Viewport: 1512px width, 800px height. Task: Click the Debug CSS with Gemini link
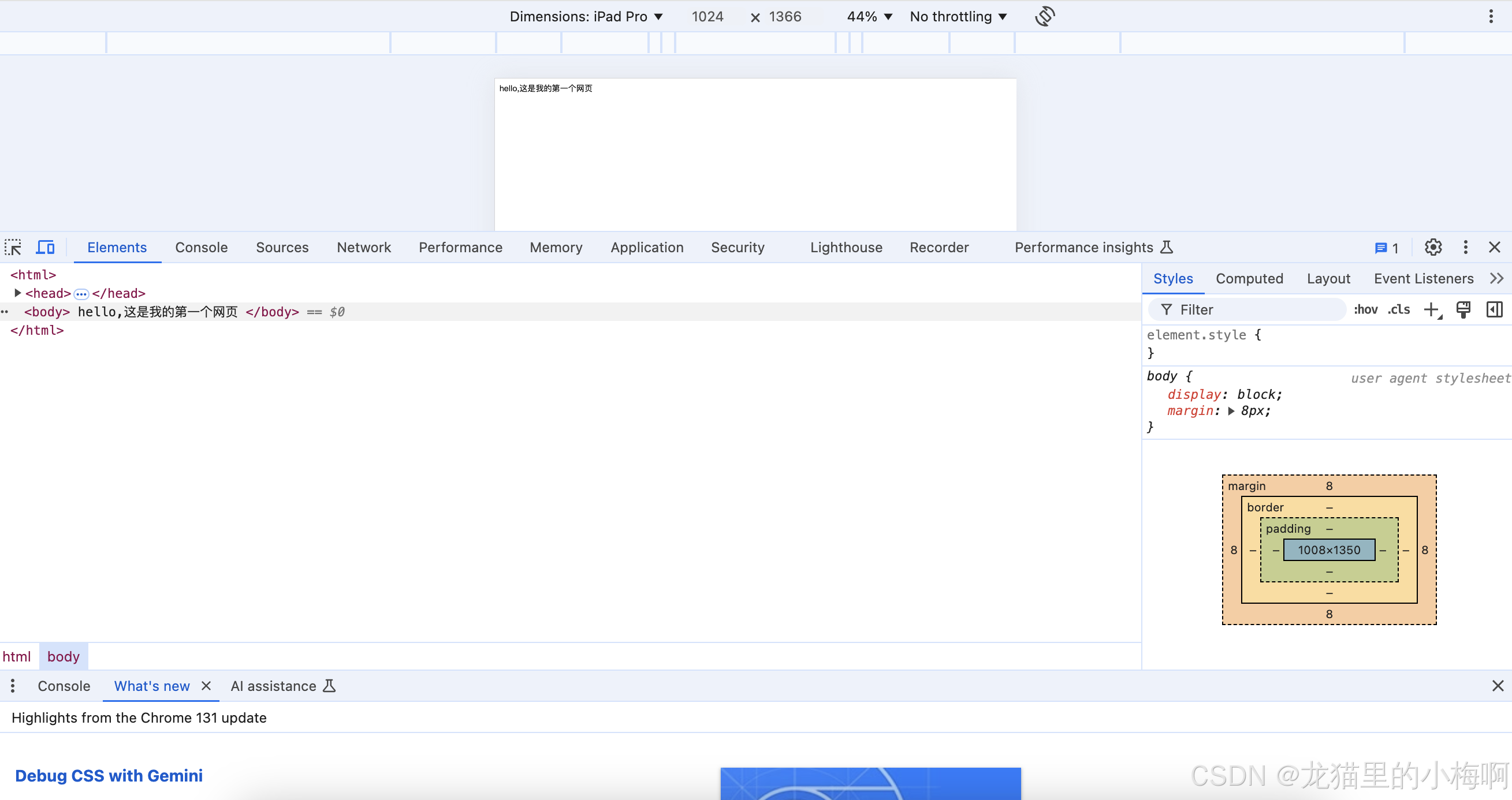109,775
